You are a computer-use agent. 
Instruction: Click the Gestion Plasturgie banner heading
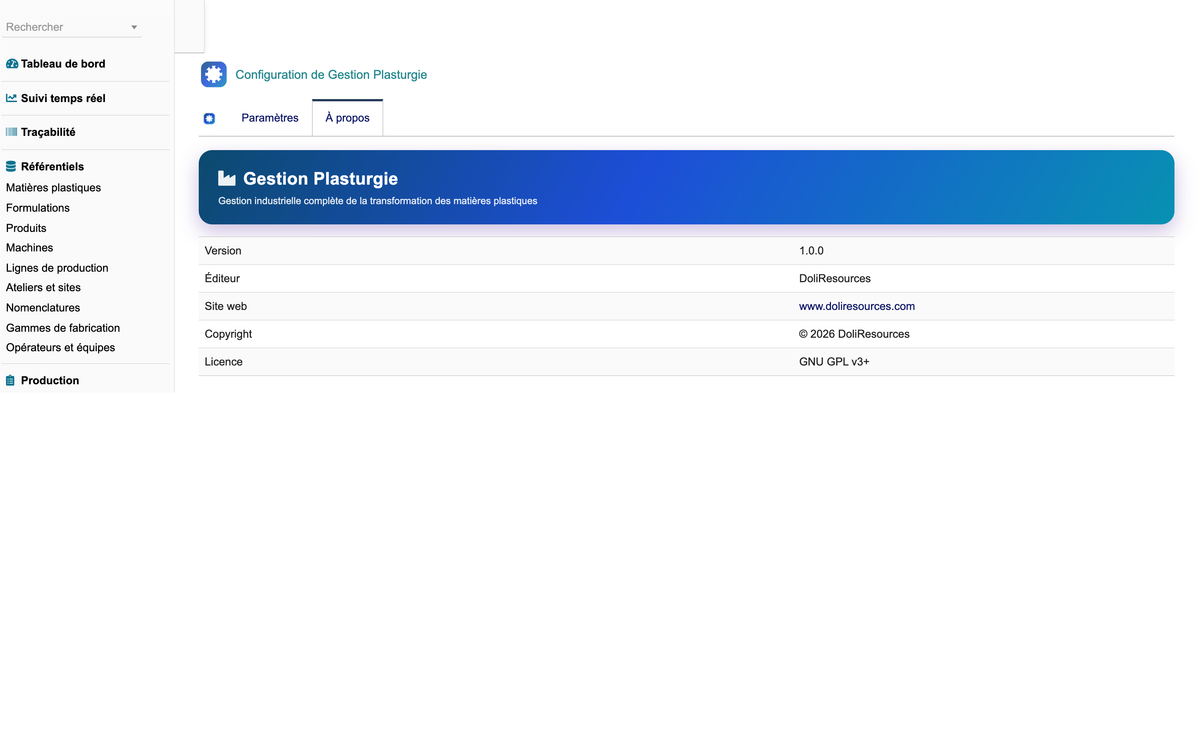320,179
